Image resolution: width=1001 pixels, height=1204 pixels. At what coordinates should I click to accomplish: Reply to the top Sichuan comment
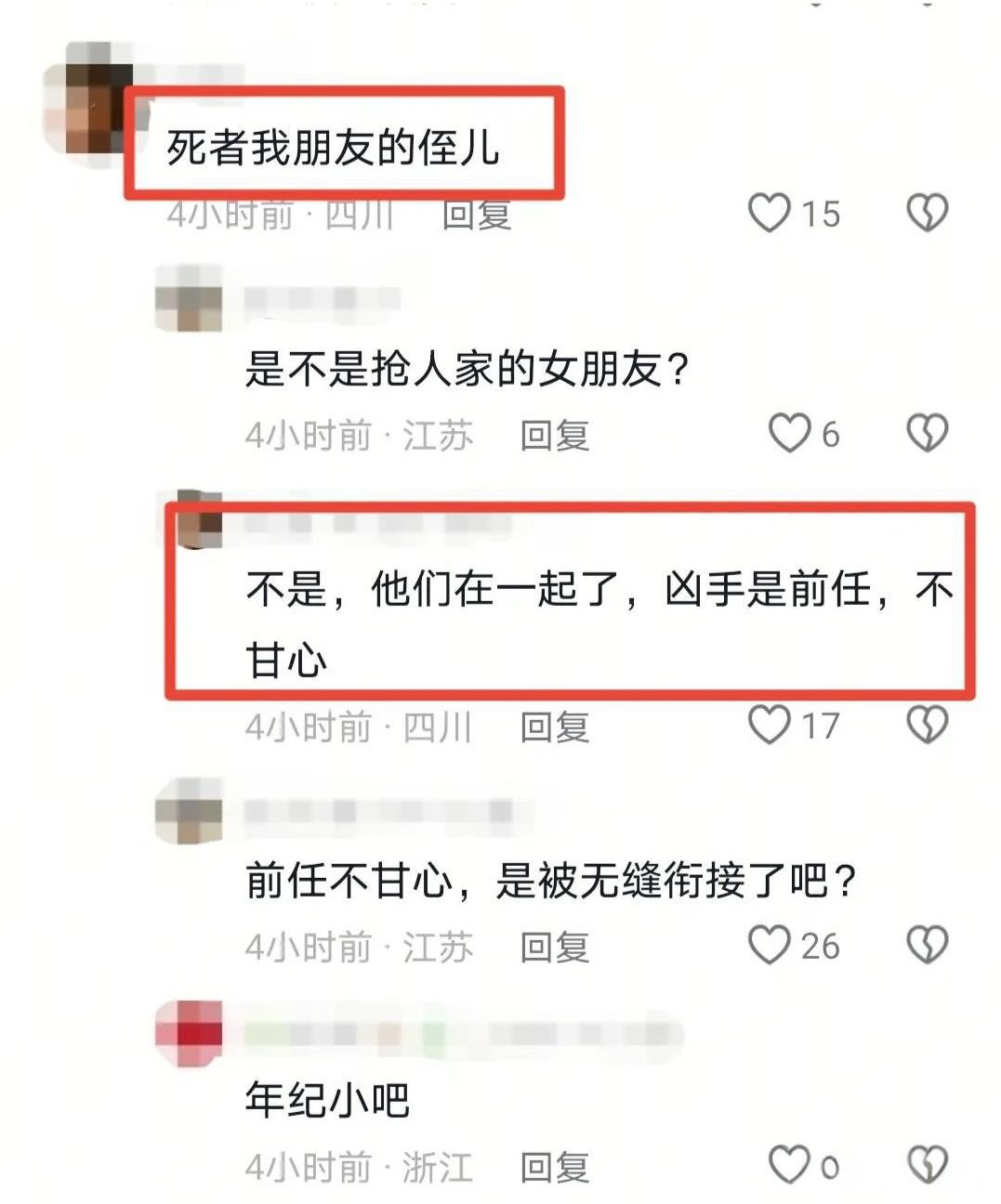pos(477,215)
